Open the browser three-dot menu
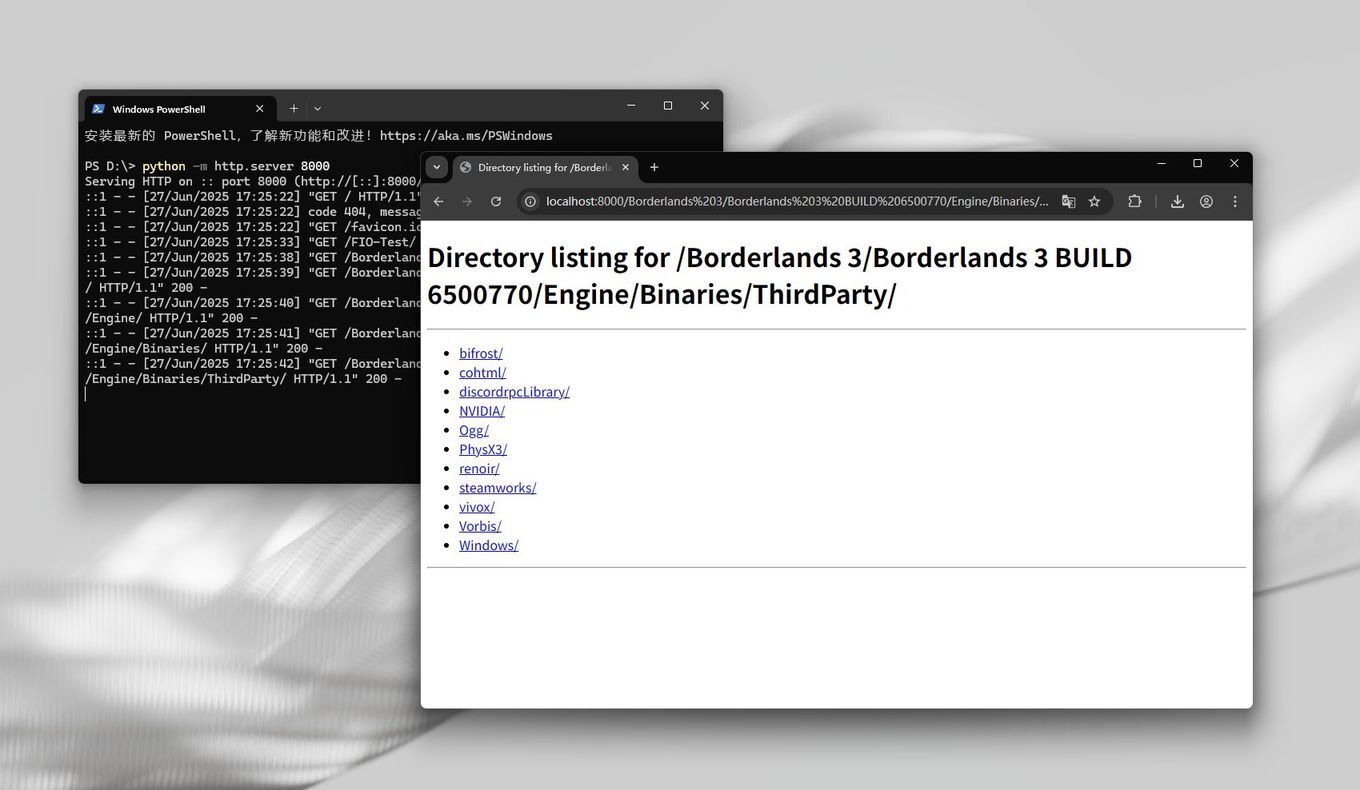Image resolution: width=1360 pixels, height=790 pixels. tap(1235, 201)
